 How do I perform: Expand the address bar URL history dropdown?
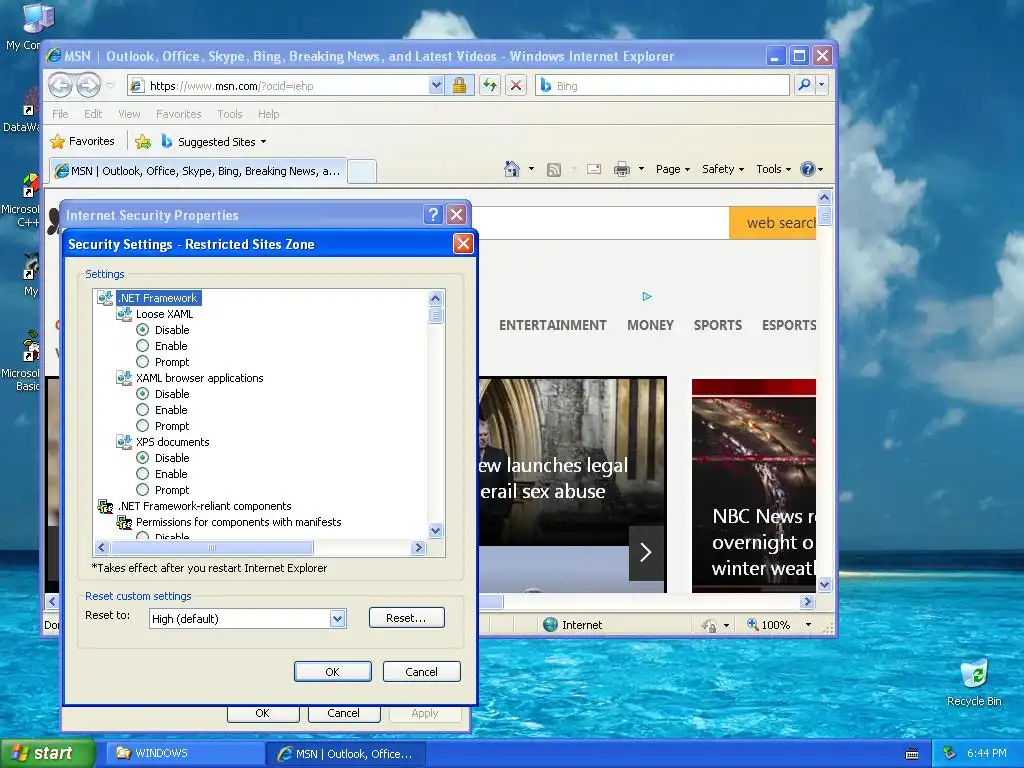coord(436,85)
